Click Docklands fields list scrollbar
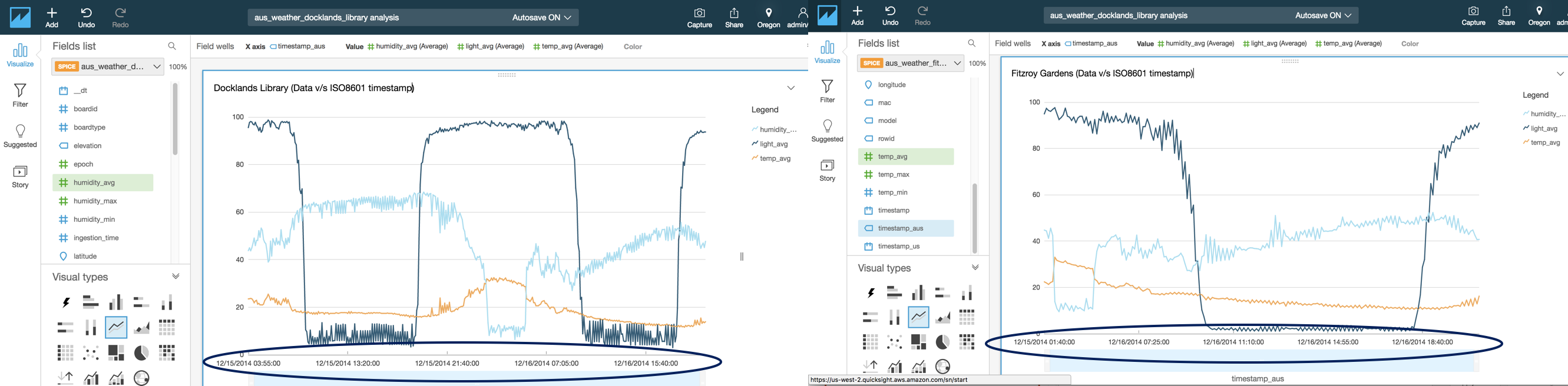 pos(176,119)
